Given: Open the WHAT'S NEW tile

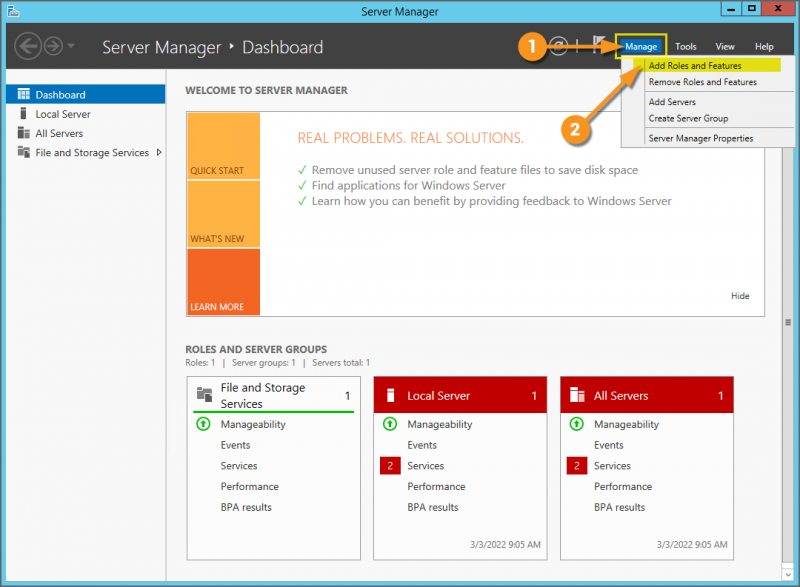Looking at the screenshot, I should point(223,214).
